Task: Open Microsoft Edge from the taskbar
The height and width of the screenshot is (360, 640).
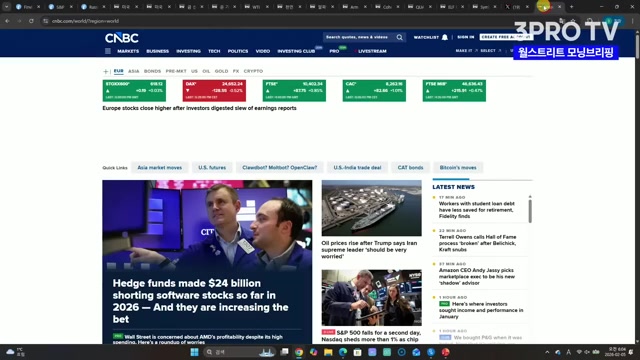Action: (343, 352)
